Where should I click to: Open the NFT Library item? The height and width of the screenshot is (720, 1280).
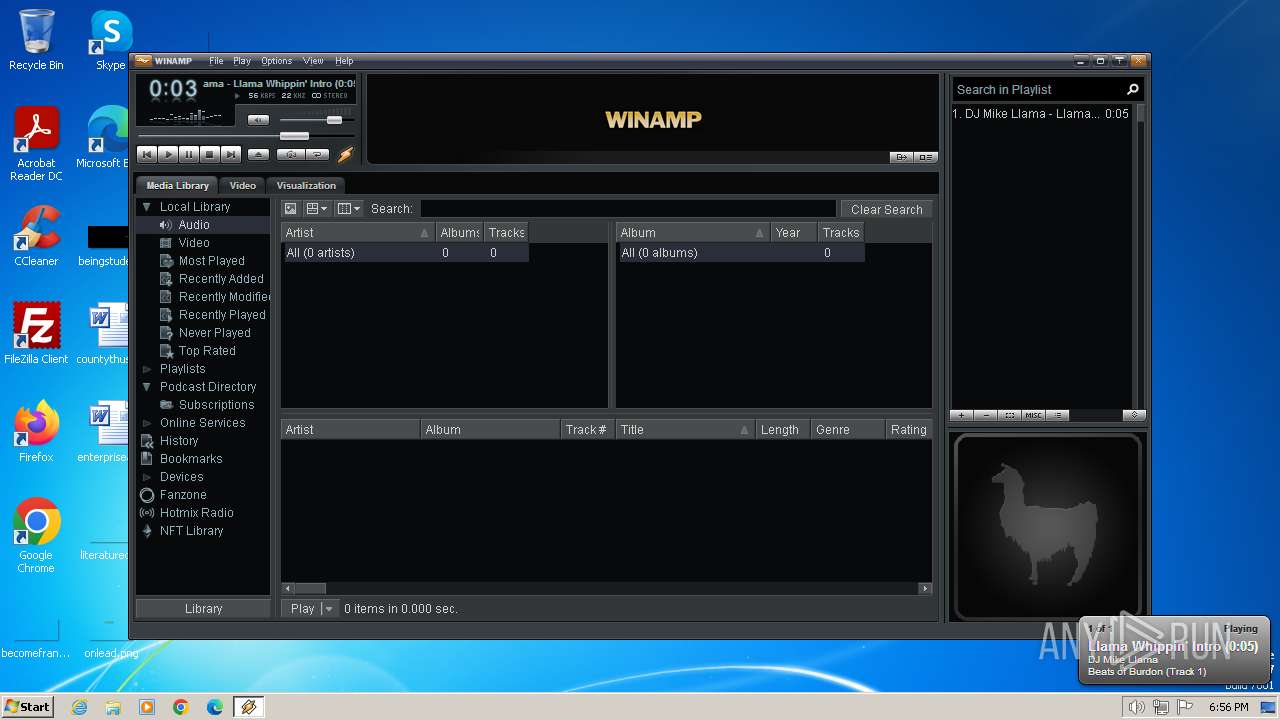coord(191,531)
